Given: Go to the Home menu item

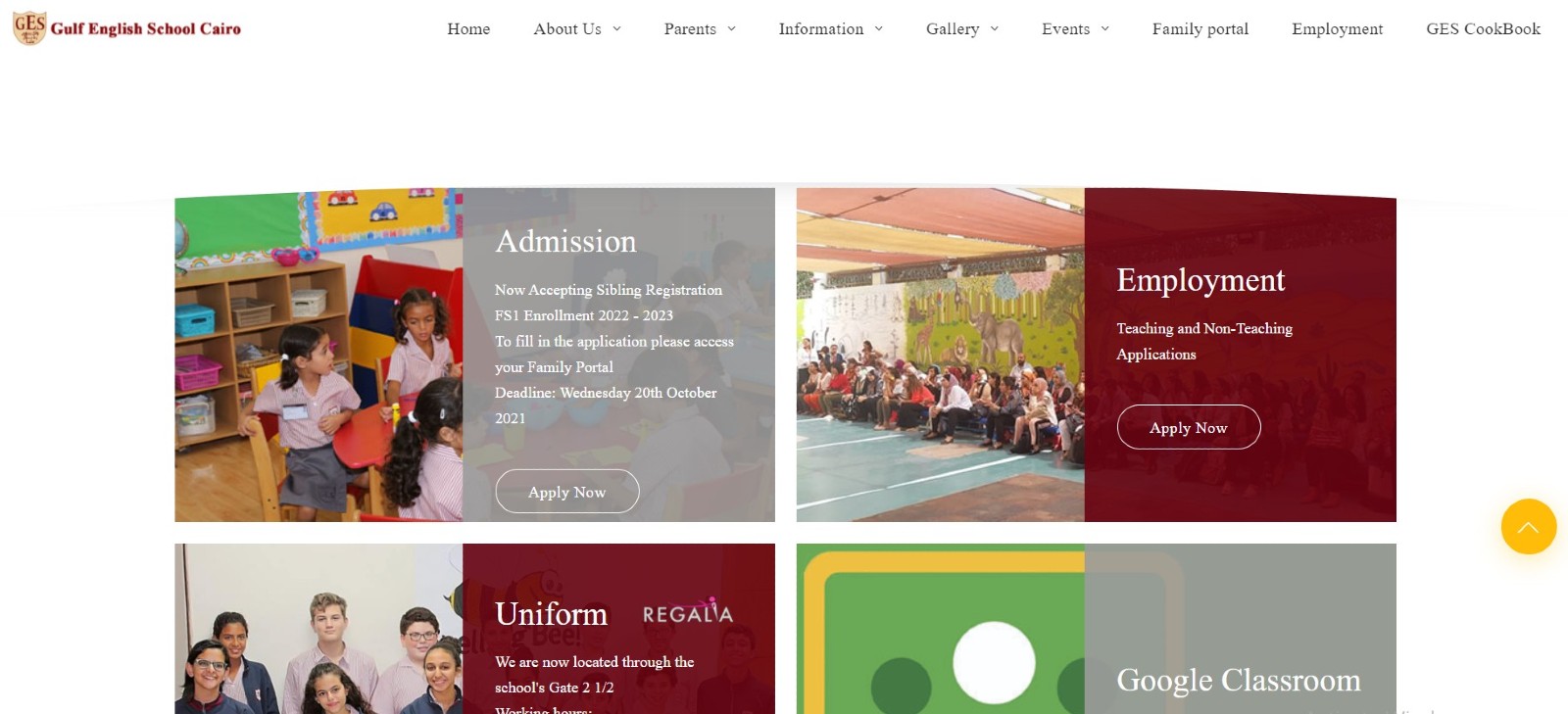Looking at the screenshot, I should coord(468,29).
